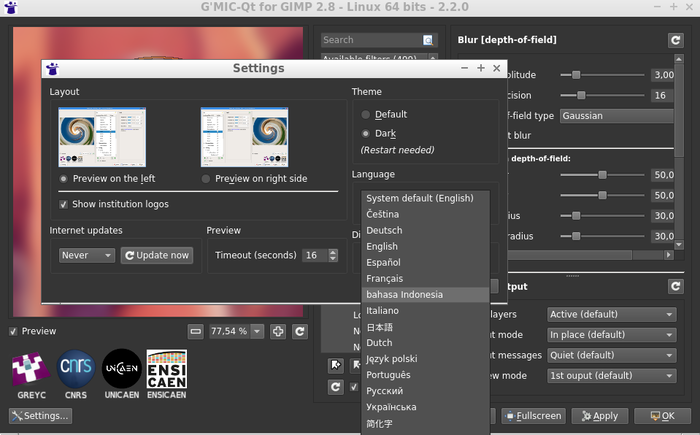Choose Français language
This screenshot has height=435, width=700.
coord(425,279)
